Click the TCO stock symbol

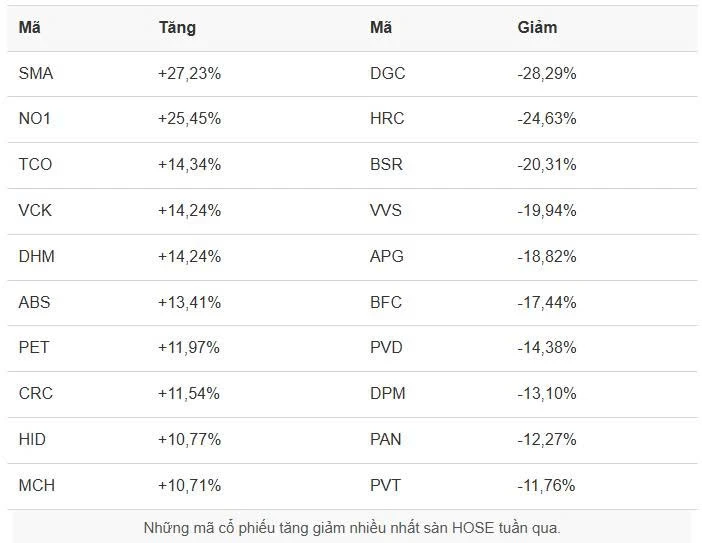(x=35, y=164)
